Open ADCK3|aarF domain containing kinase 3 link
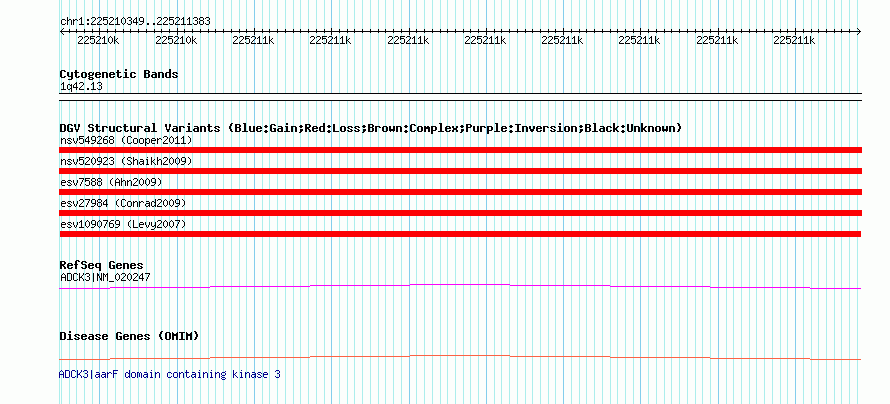This screenshot has width=890, height=404. (x=169, y=374)
